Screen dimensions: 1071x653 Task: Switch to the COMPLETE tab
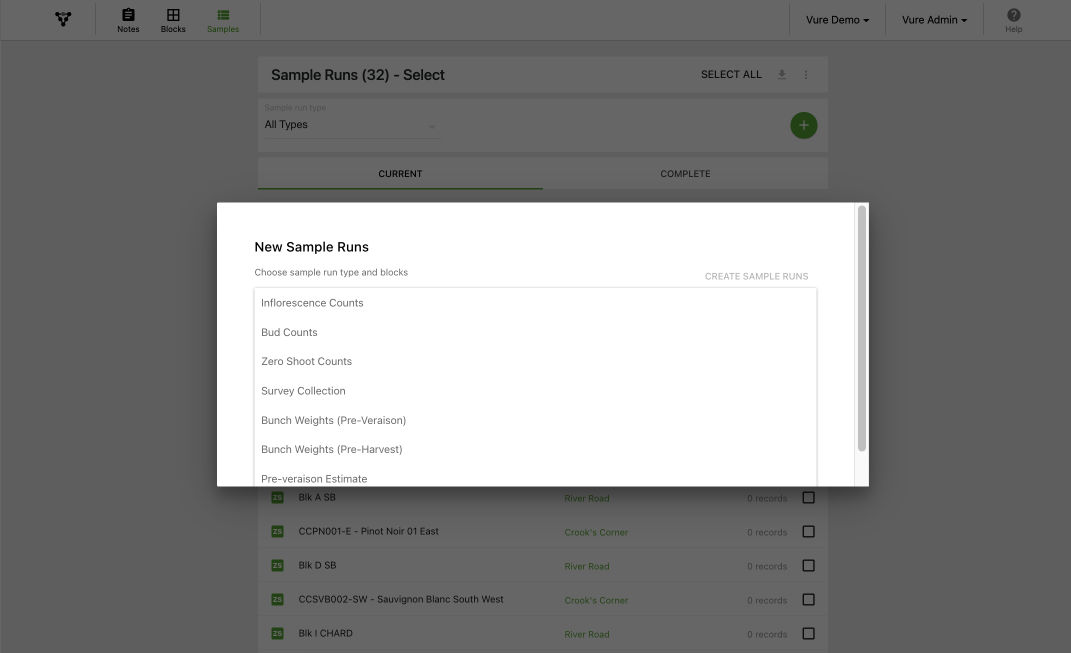(685, 173)
